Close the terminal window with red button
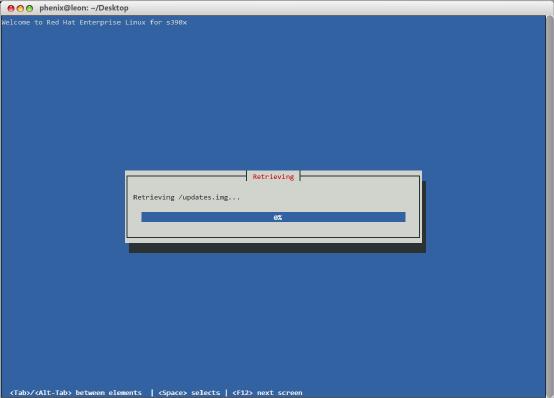The height and width of the screenshot is (398, 554). coord(11,8)
